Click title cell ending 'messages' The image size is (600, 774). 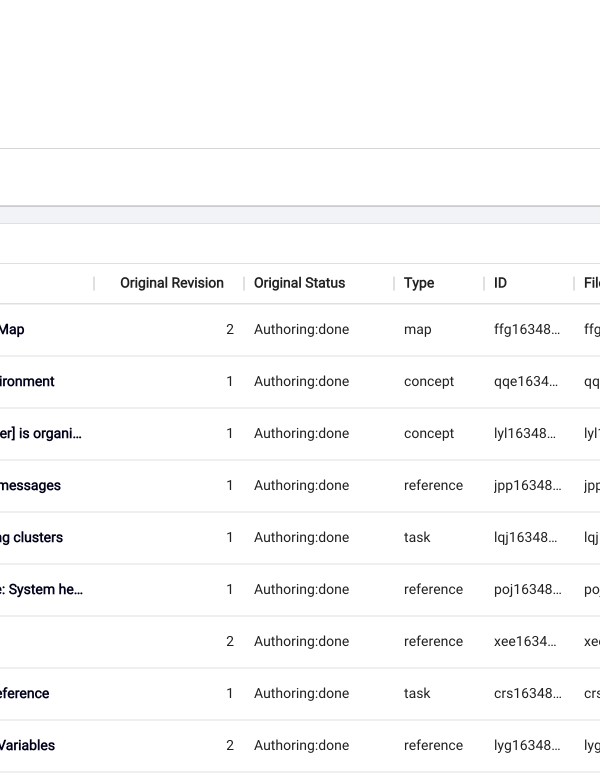tap(30, 485)
